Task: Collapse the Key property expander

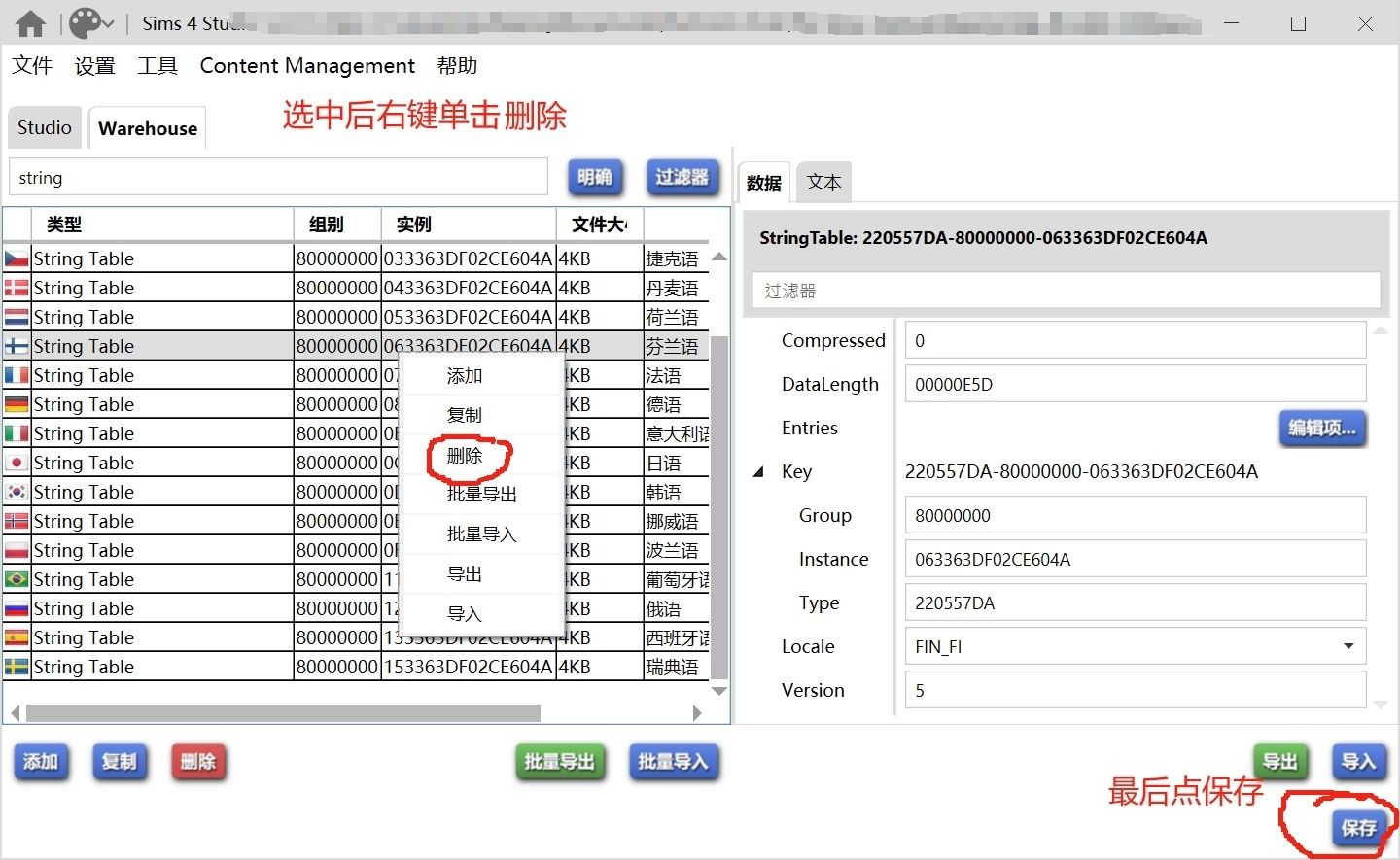Action: tap(758, 472)
